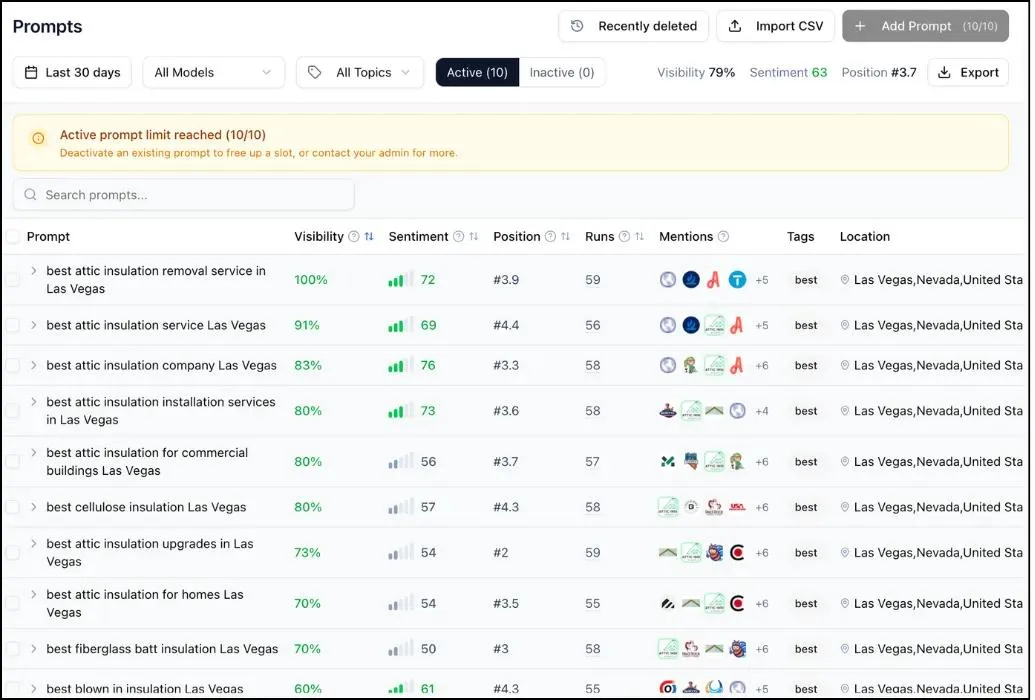The width and height of the screenshot is (1035, 700).
Task: Click the black striped logo in homes Las Vegas row
Action: 668,604
